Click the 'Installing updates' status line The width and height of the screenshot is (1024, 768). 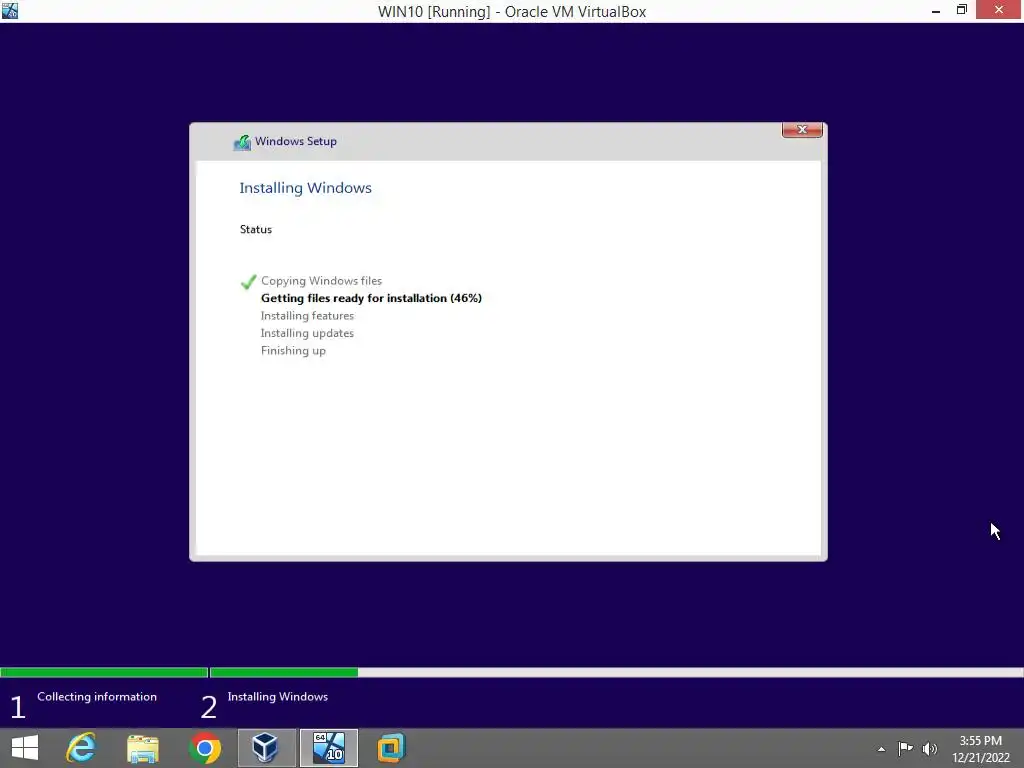(x=307, y=333)
